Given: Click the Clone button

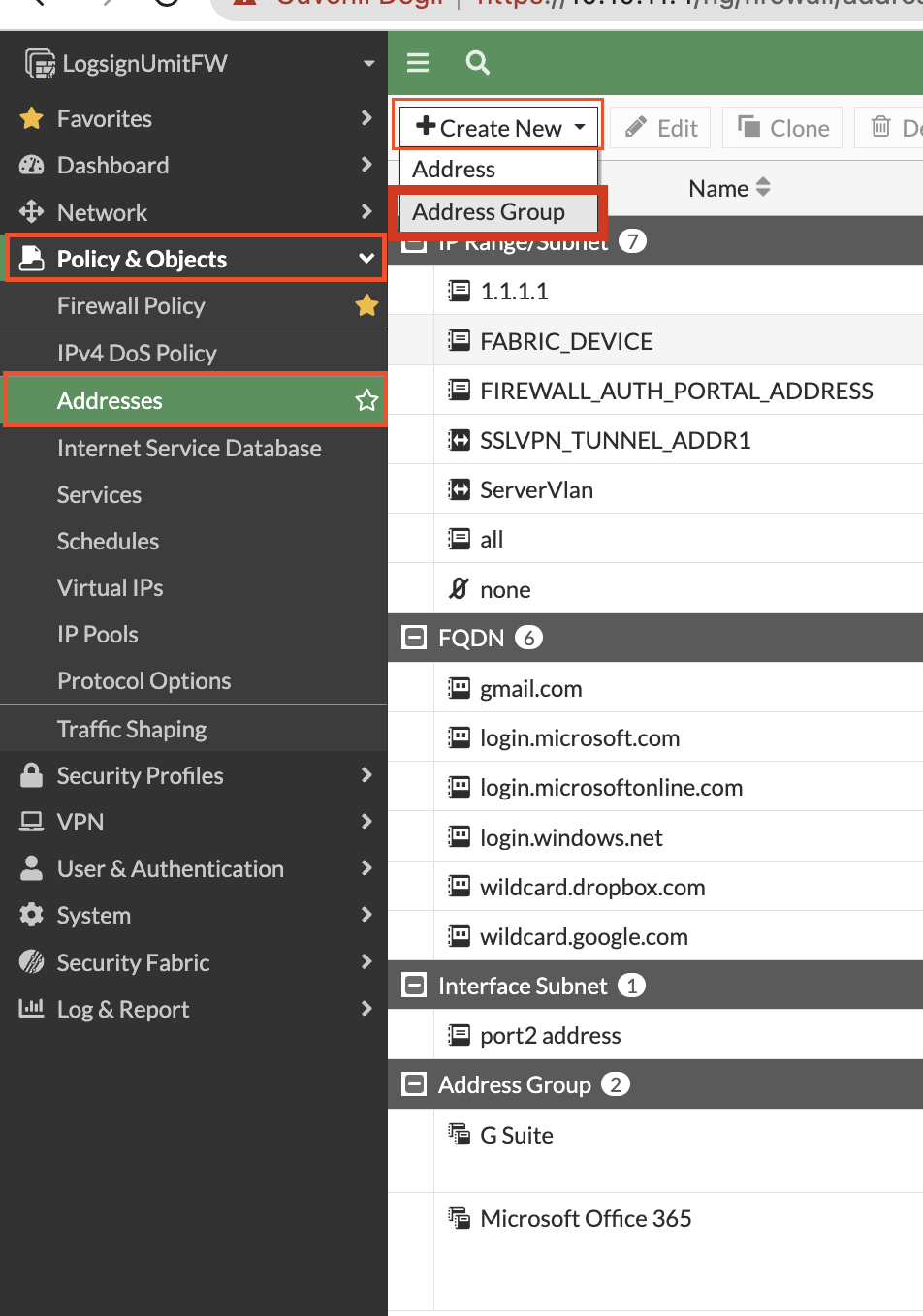Looking at the screenshot, I should [782, 128].
